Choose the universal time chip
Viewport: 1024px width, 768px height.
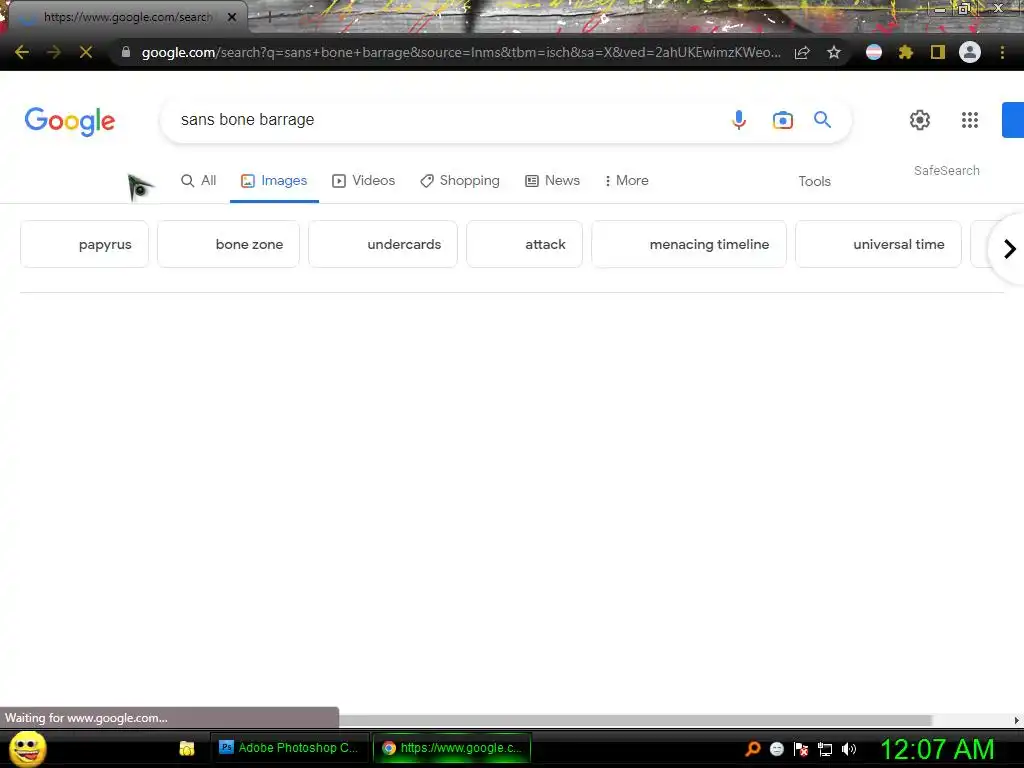[x=878, y=244]
